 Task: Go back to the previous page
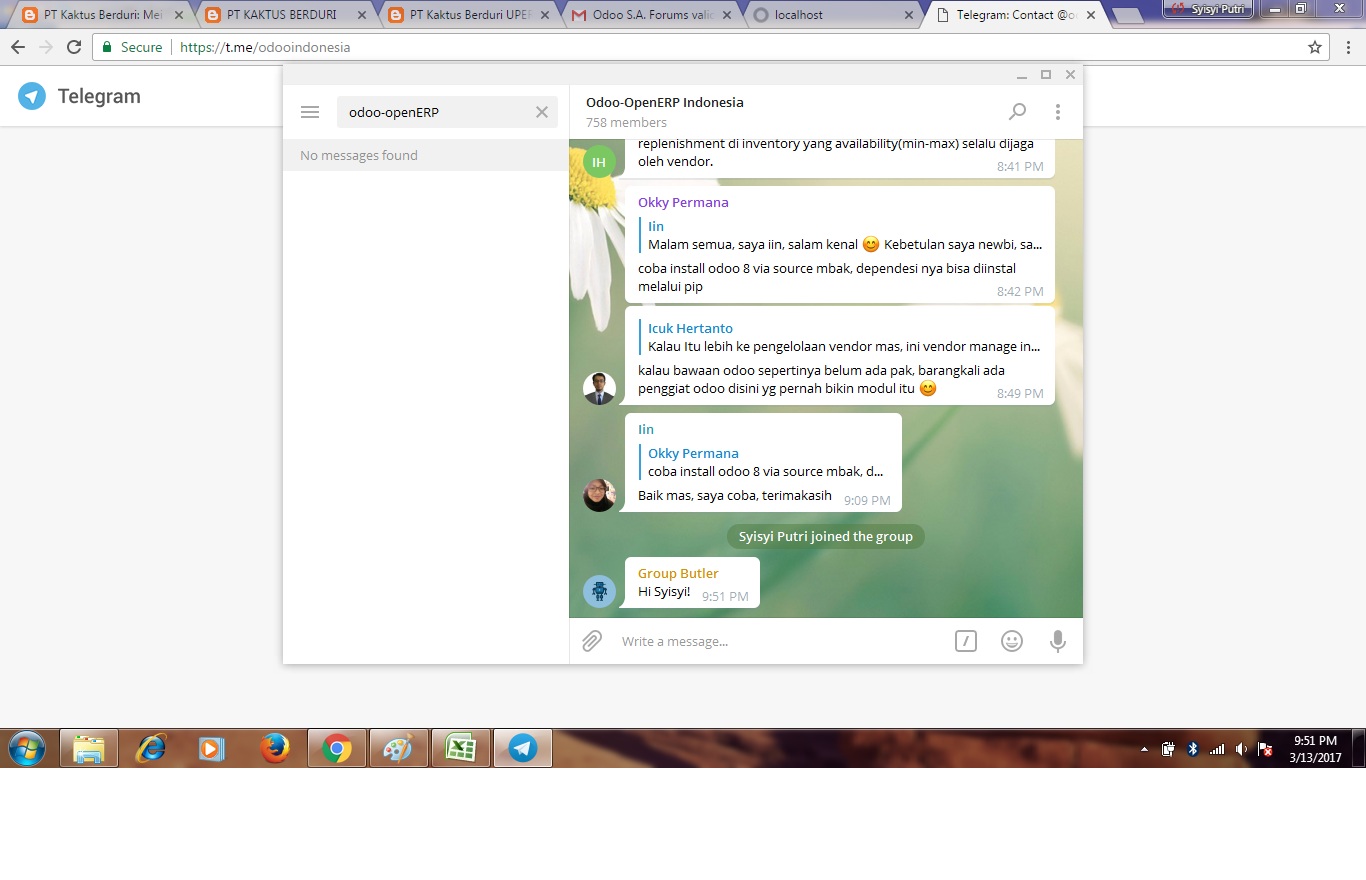17,47
